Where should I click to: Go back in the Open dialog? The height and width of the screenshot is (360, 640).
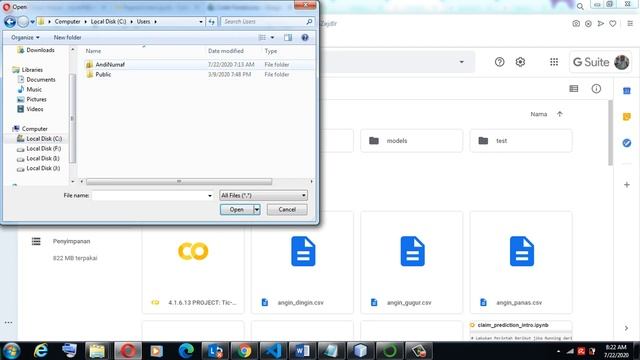pos(10,22)
